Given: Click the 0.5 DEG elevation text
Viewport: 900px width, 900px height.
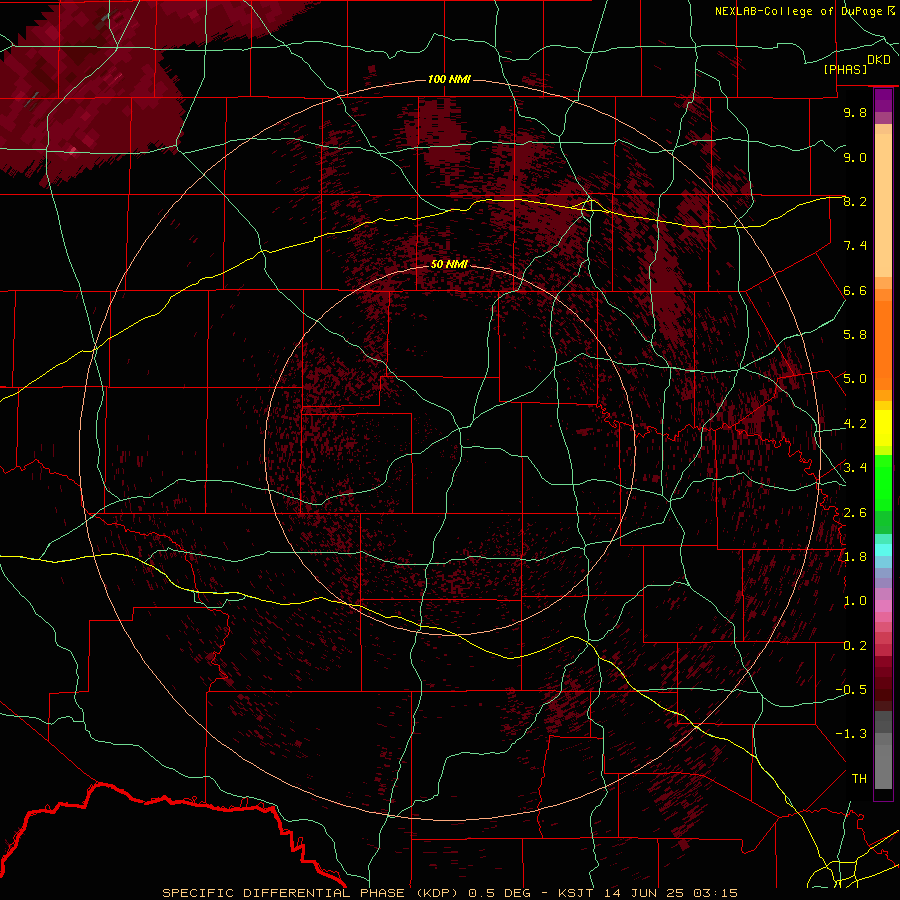Looking at the screenshot, I should click(497, 893).
